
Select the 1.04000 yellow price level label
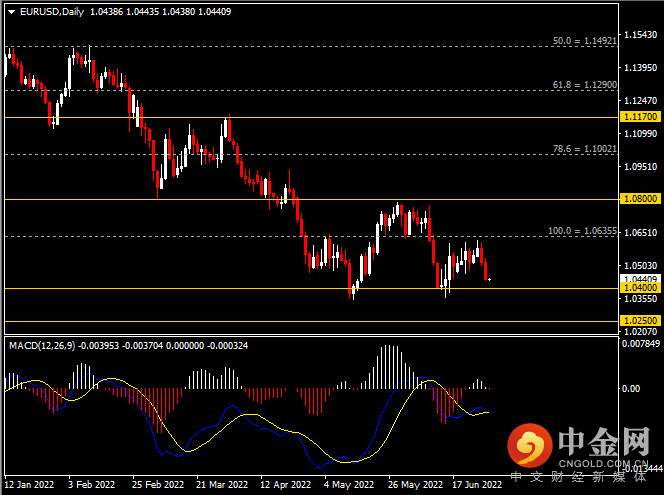pos(640,288)
